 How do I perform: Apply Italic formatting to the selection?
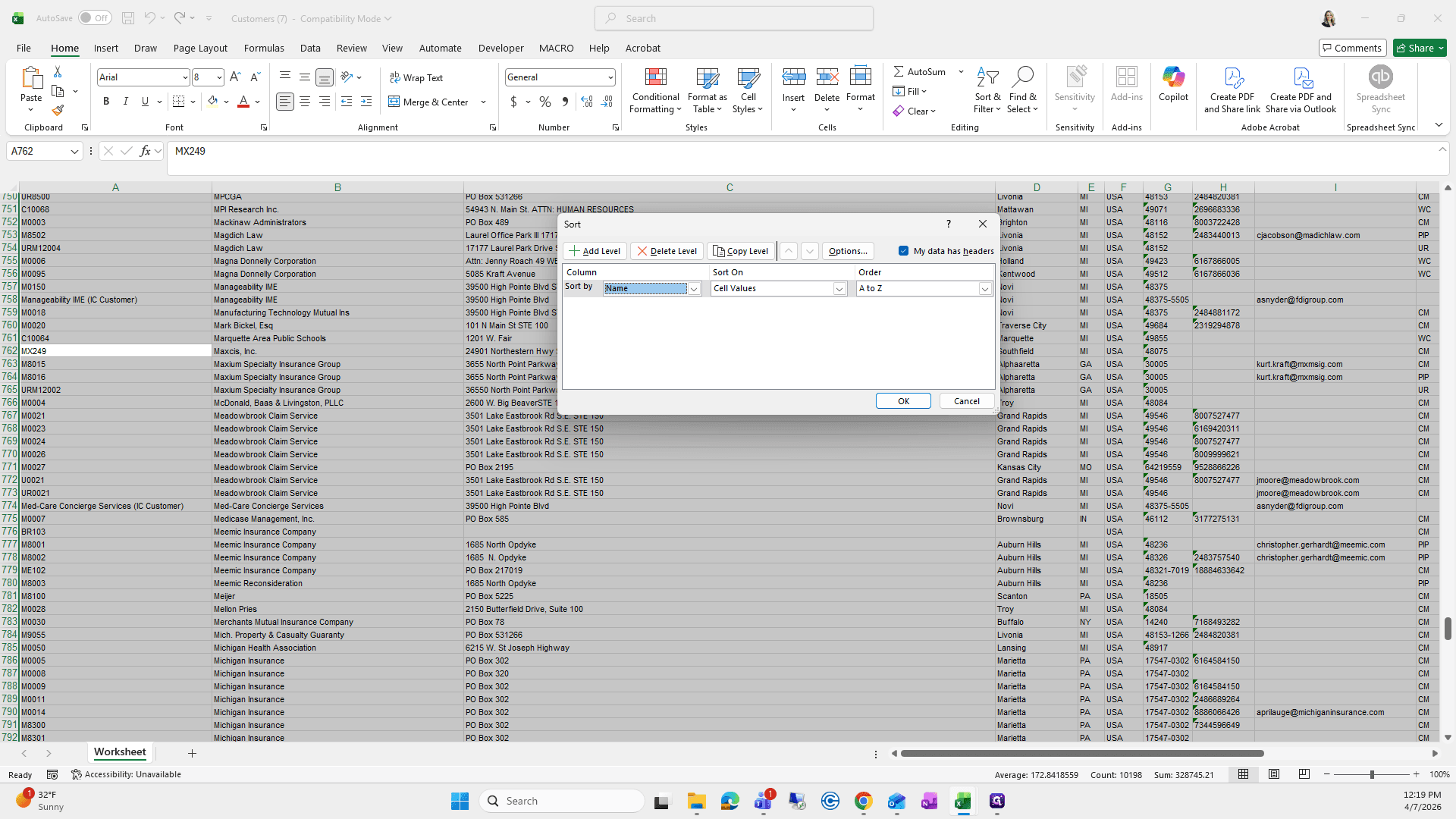125,102
